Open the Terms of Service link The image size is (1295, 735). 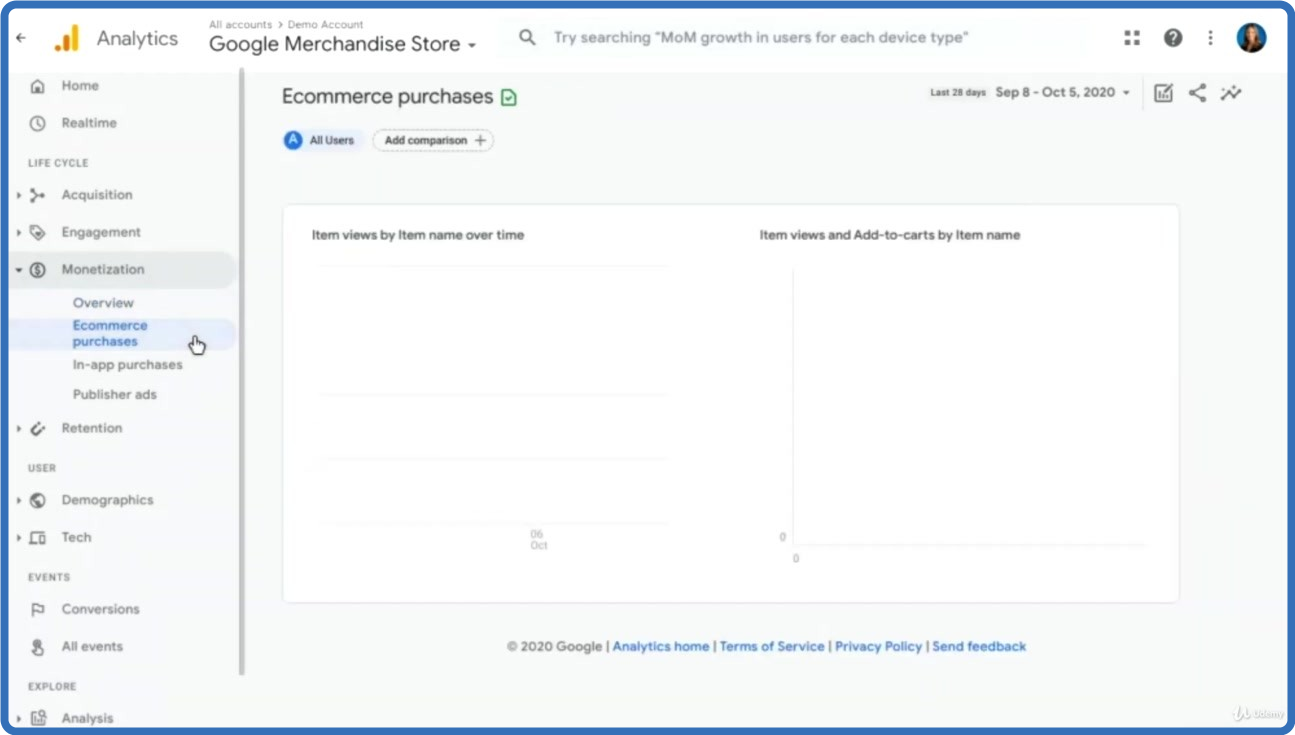click(x=772, y=647)
